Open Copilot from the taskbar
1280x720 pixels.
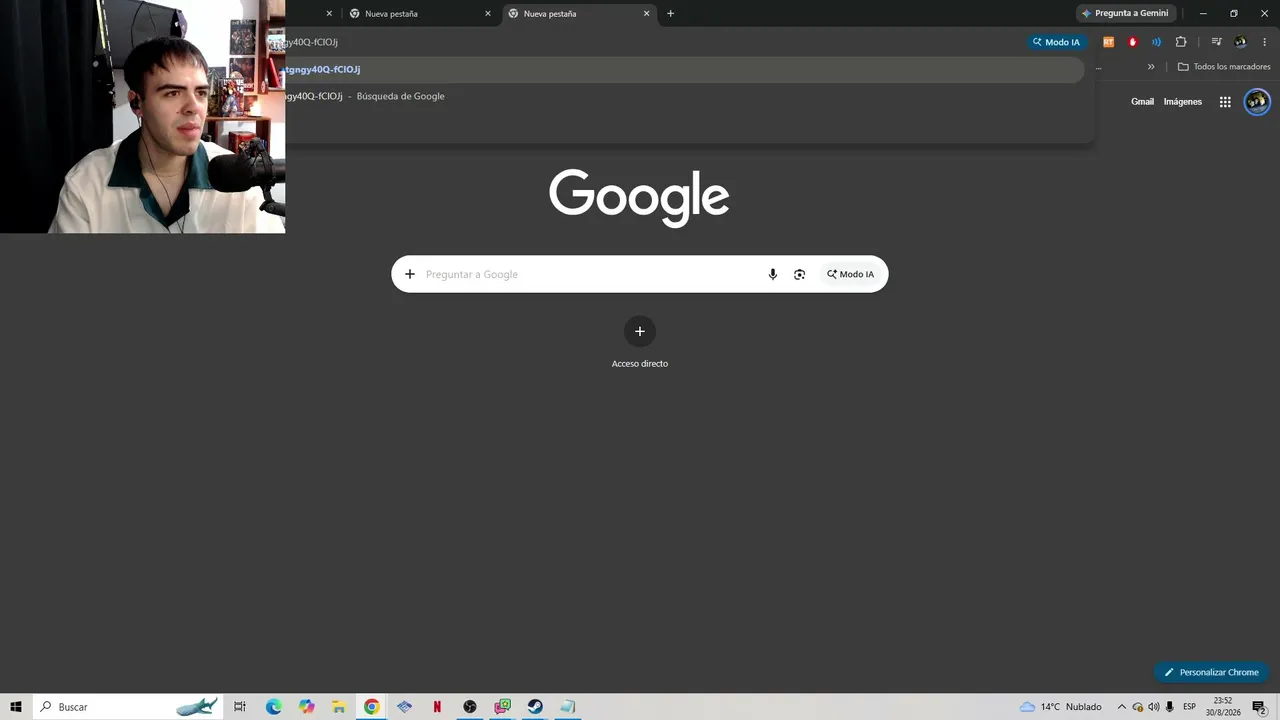(306, 706)
